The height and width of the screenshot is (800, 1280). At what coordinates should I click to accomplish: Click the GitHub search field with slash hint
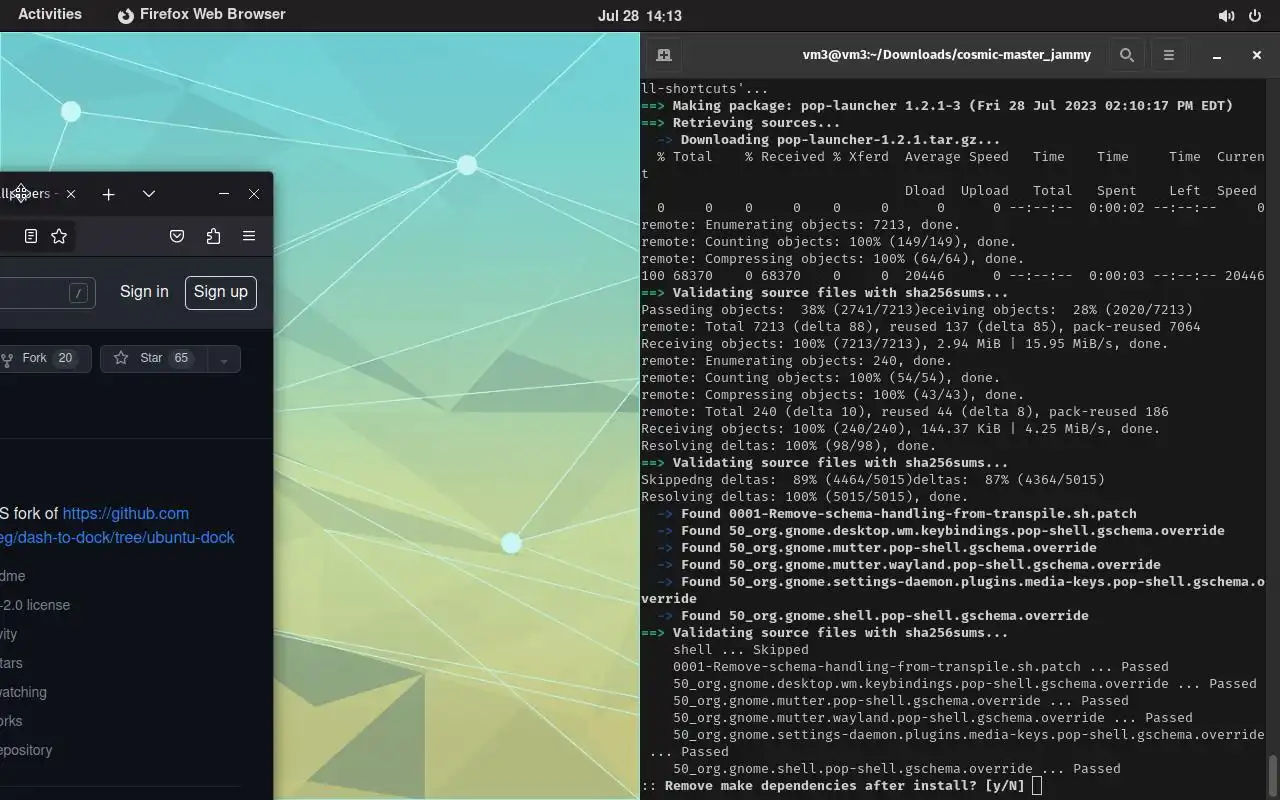click(x=47, y=292)
